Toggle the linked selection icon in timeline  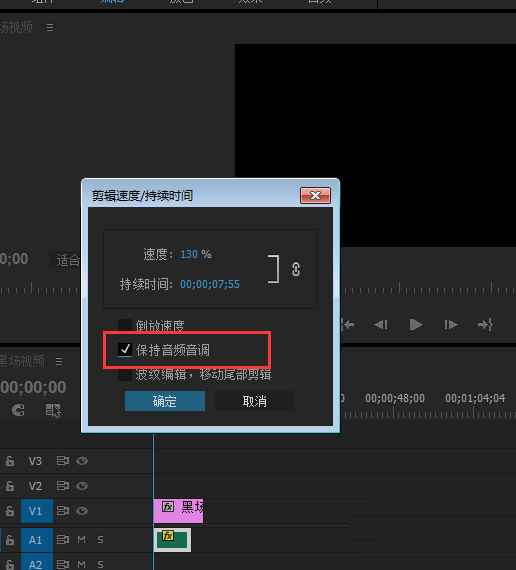tap(53, 410)
